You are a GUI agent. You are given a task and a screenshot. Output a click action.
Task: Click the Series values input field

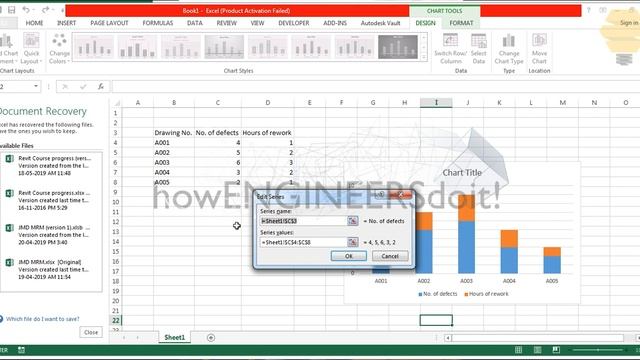click(x=303, y=242)
